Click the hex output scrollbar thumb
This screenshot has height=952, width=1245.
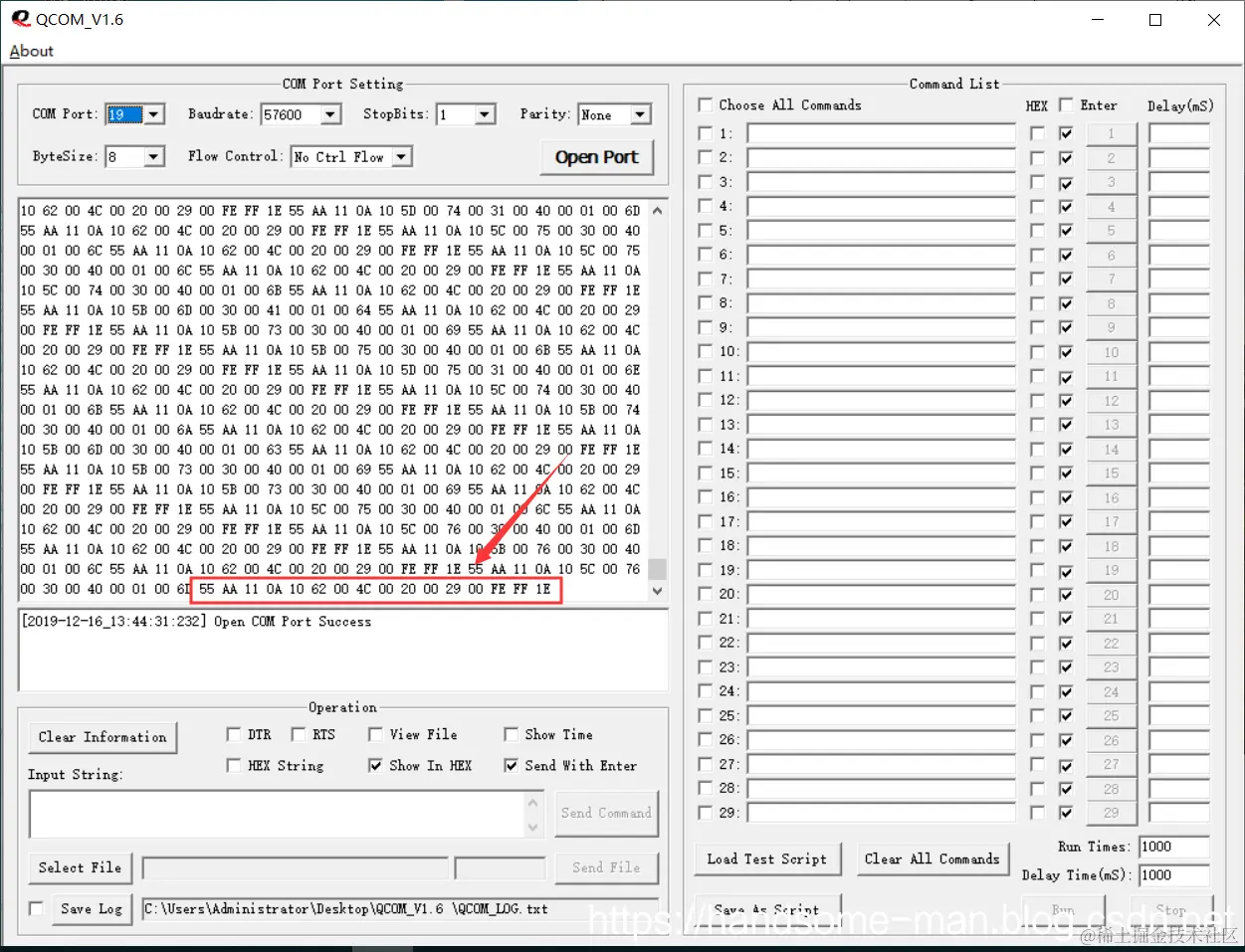pyautogui.click(x=657, y=569)
